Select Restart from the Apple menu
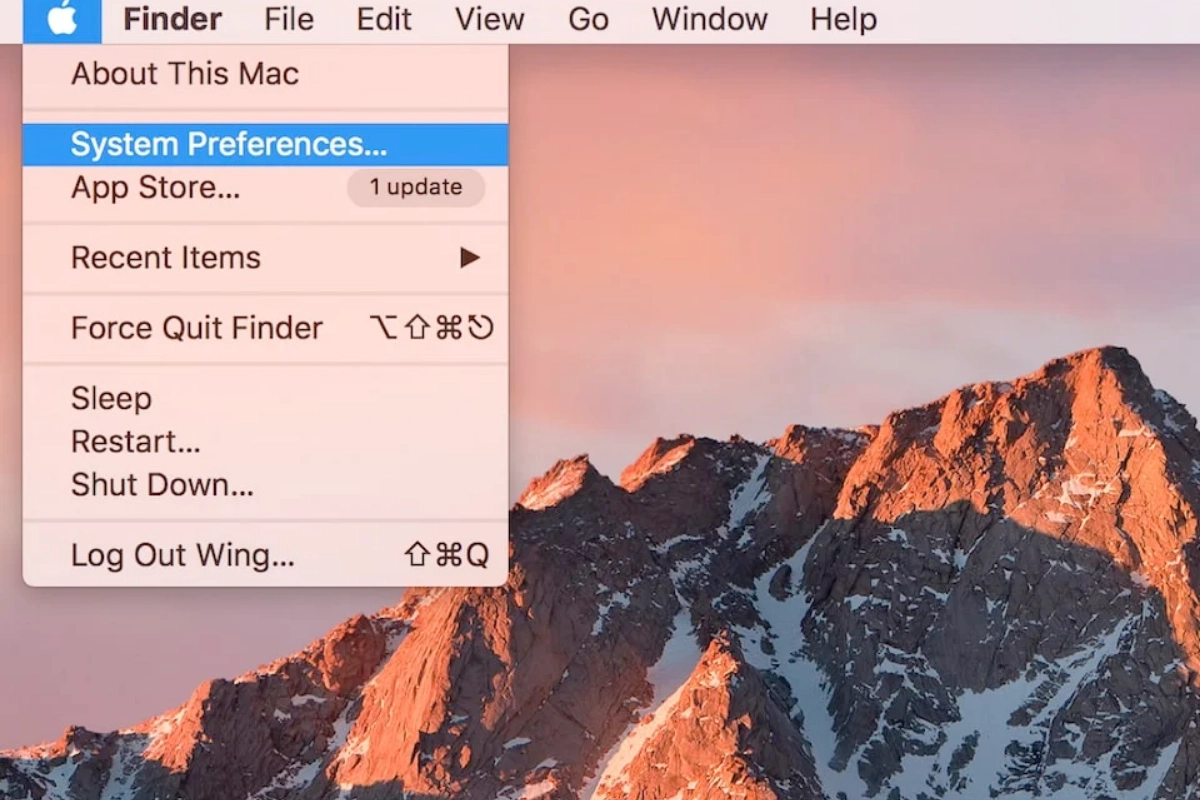The width and height of the screenshot is (1200, 800). (136, 441)
